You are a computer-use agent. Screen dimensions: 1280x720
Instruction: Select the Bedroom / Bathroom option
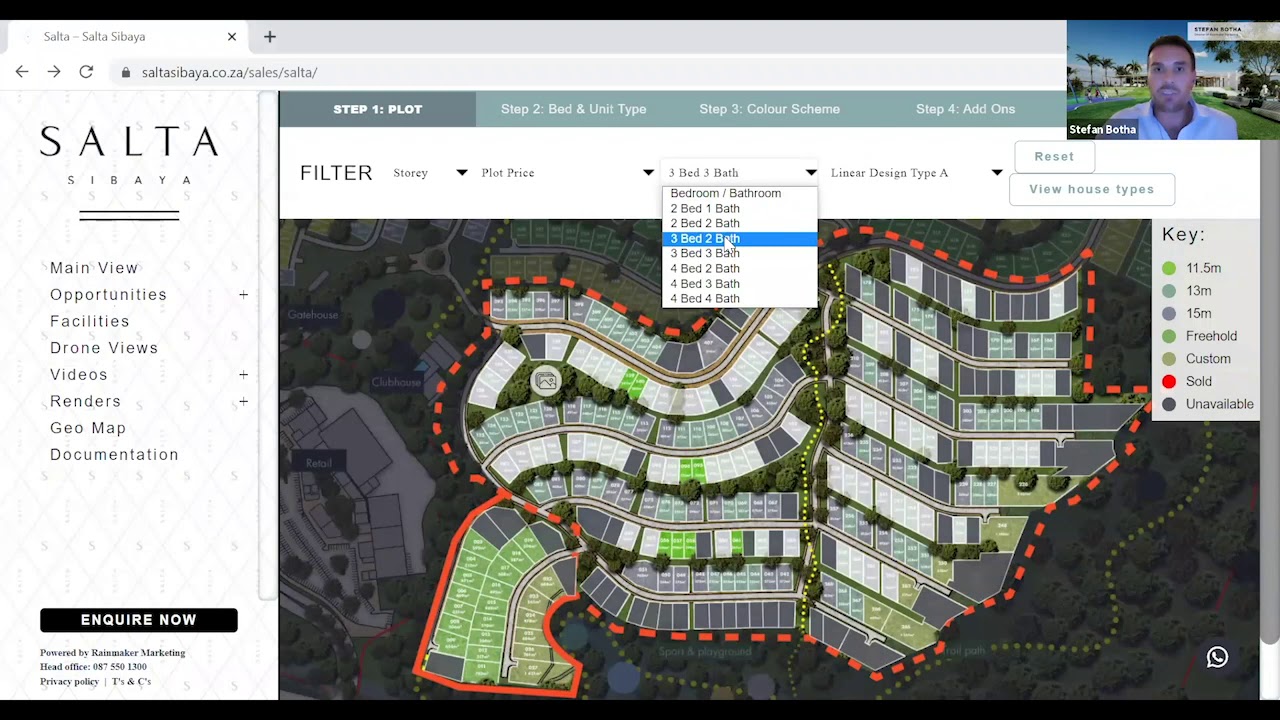739,193
